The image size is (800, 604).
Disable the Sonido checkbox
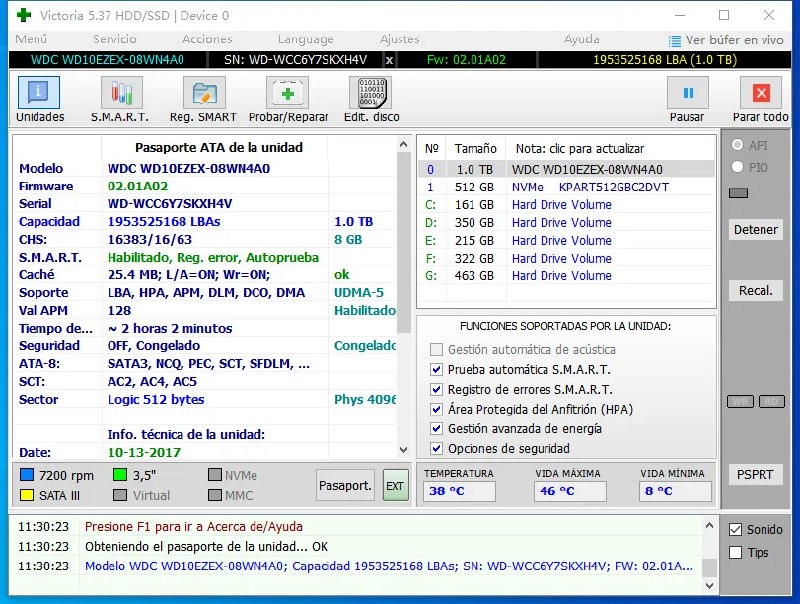click(x=735, y=529)
